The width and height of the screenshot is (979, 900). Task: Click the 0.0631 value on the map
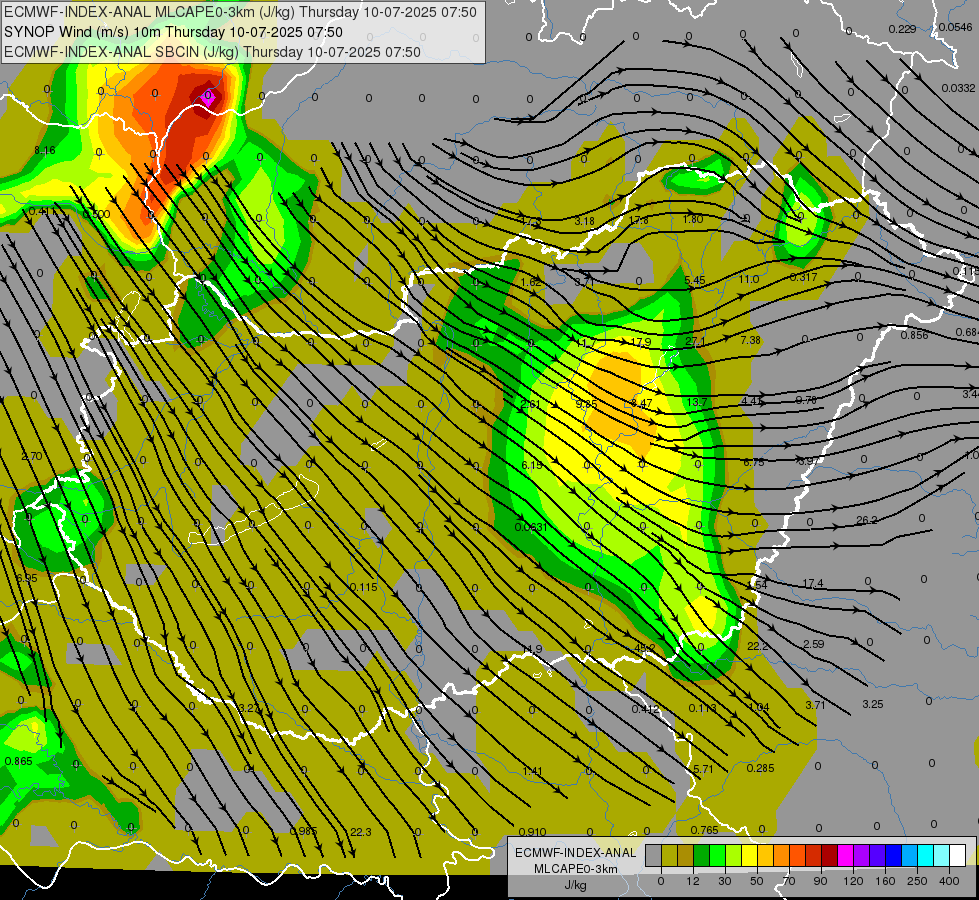pyautogui.click(x=531, y=527)
